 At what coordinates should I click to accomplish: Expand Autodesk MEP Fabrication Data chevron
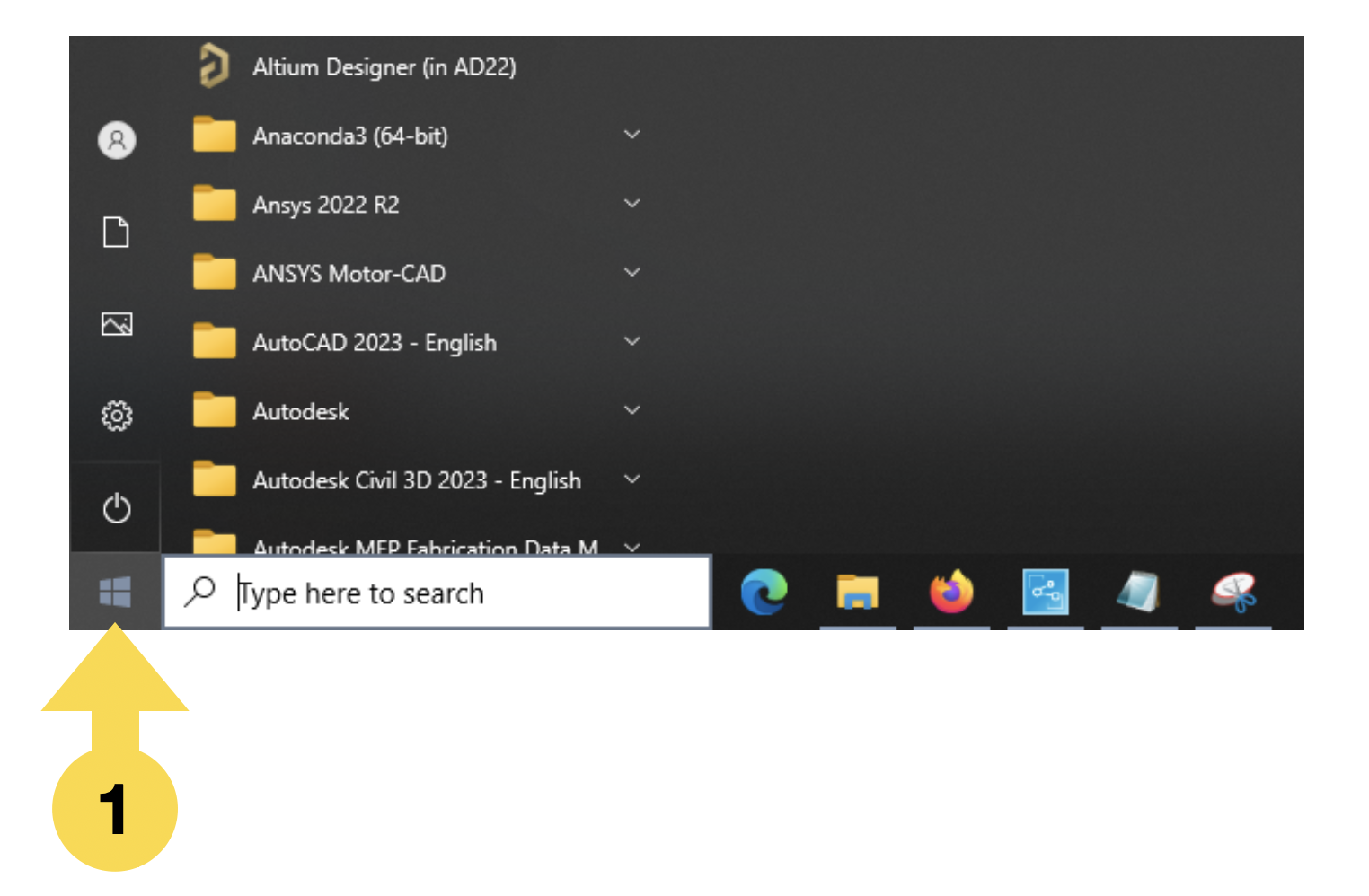click(x=632, y=546)
